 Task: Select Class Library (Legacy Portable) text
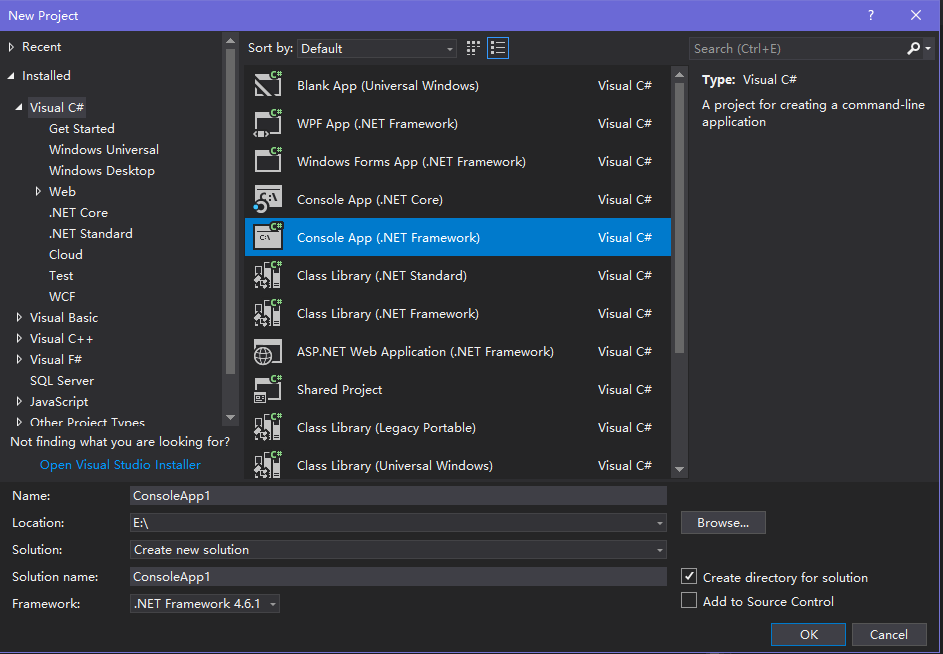pos(386,428)
